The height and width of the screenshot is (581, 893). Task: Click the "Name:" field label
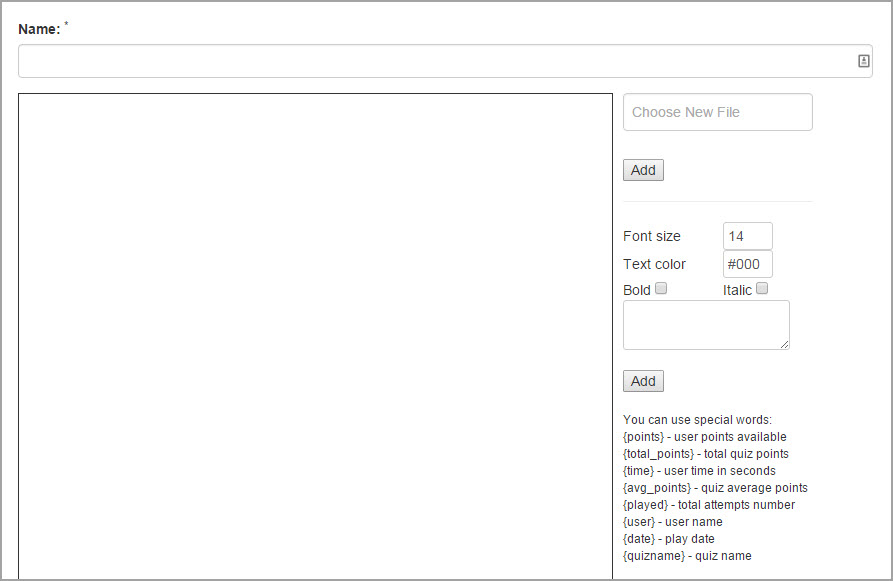(39, 29)
